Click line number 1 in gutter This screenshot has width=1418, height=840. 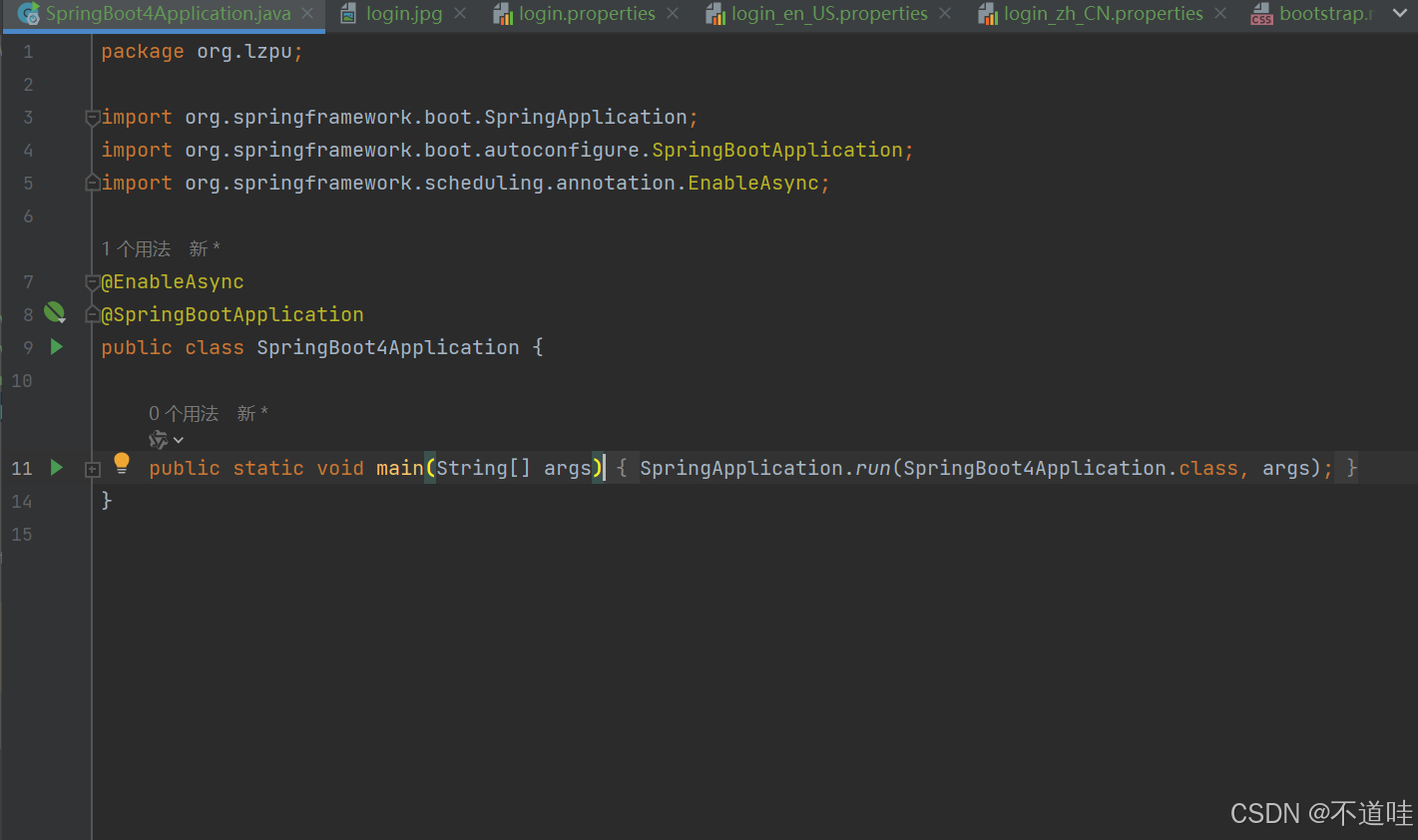pyautogui.click(x=28, y=51)
